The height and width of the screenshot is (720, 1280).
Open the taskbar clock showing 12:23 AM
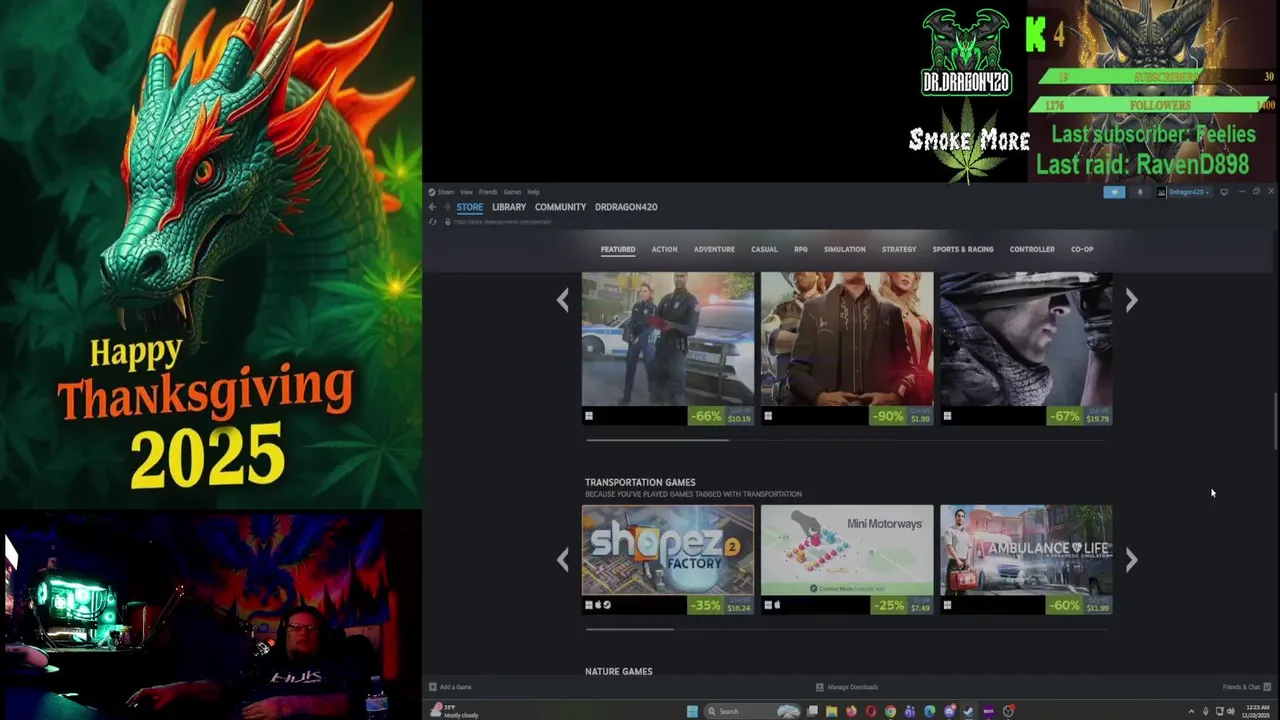(1257, 711)
